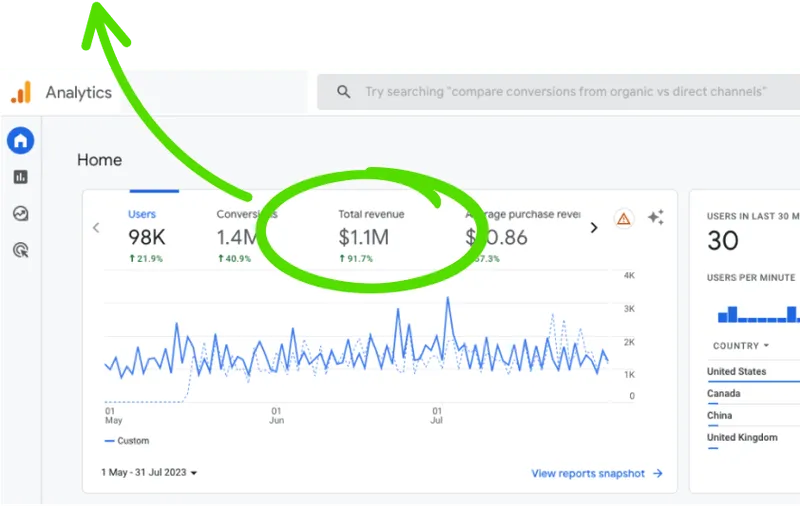The image size is (800, 506).
Task: Open the Reports bar chart icon
Action: 20,177
